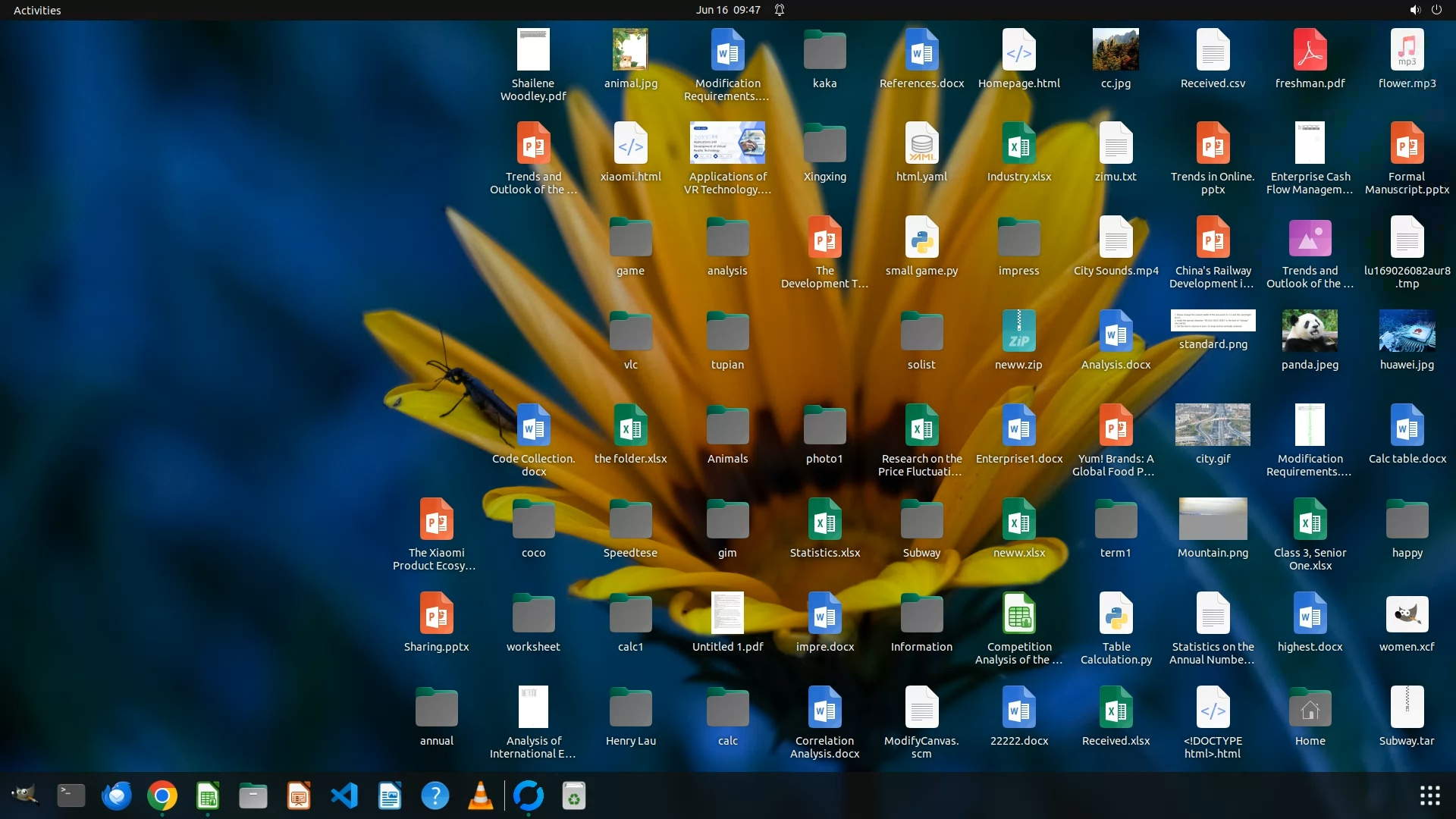1456x819 pixels.
Task: Launch VLC media player from dock
Action: click(x=481, y=795)
